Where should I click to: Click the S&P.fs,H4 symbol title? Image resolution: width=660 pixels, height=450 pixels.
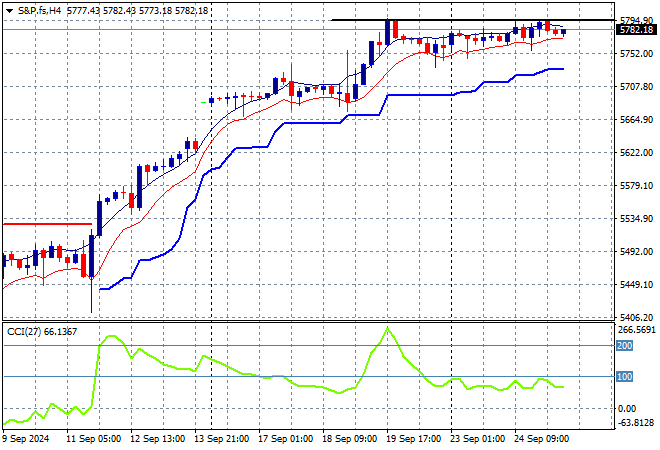(39, 9)
